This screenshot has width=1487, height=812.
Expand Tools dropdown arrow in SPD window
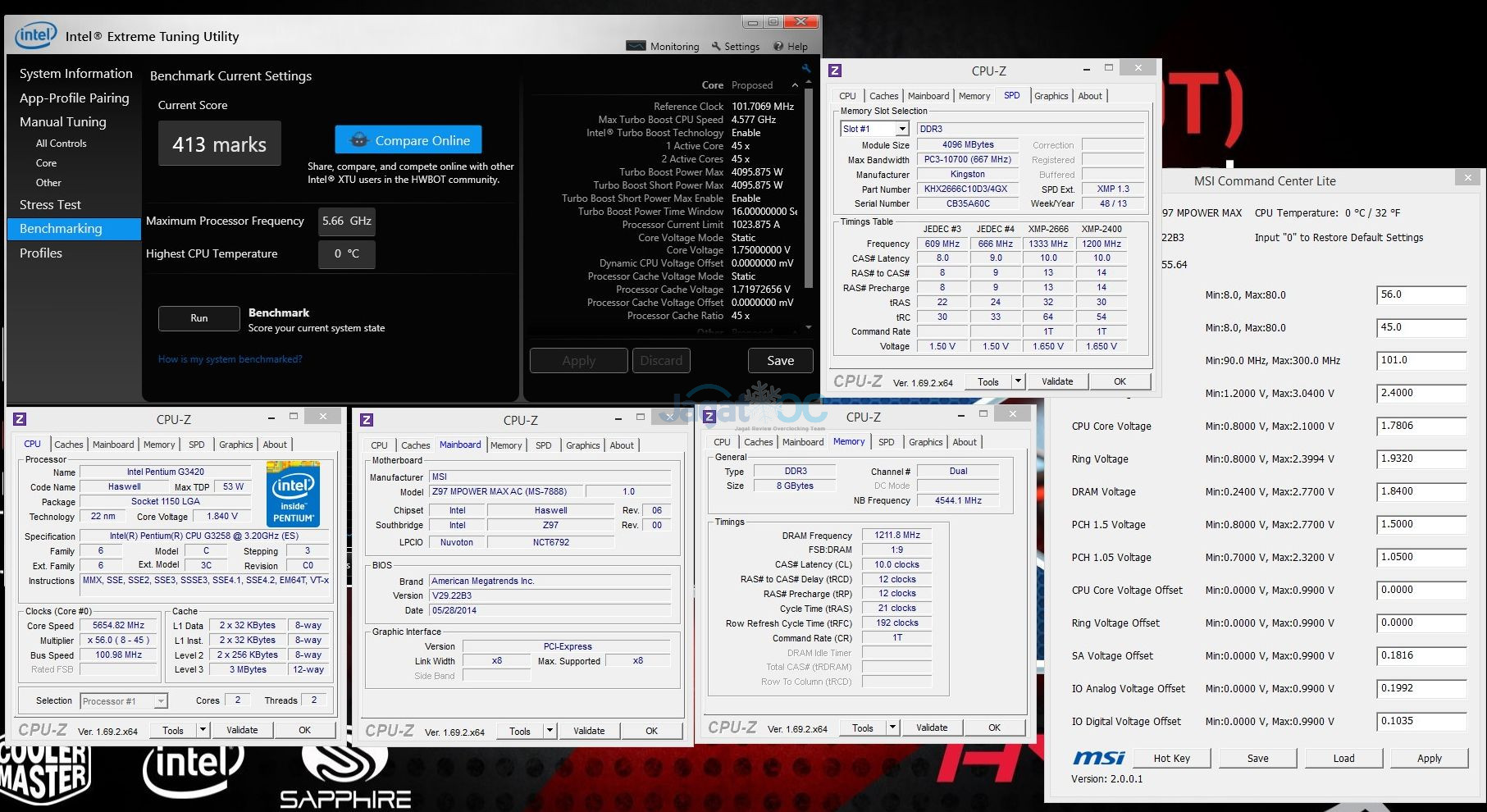[x=1018, y=381]
